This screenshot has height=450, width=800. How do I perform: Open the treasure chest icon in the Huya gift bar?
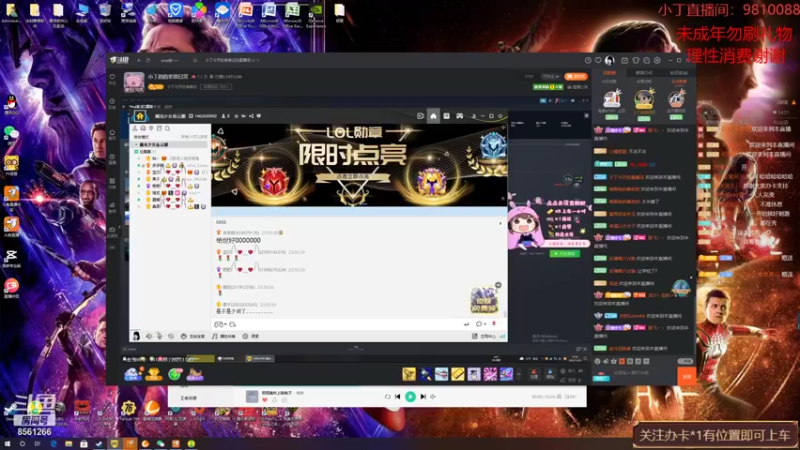(x=154, y=375)
